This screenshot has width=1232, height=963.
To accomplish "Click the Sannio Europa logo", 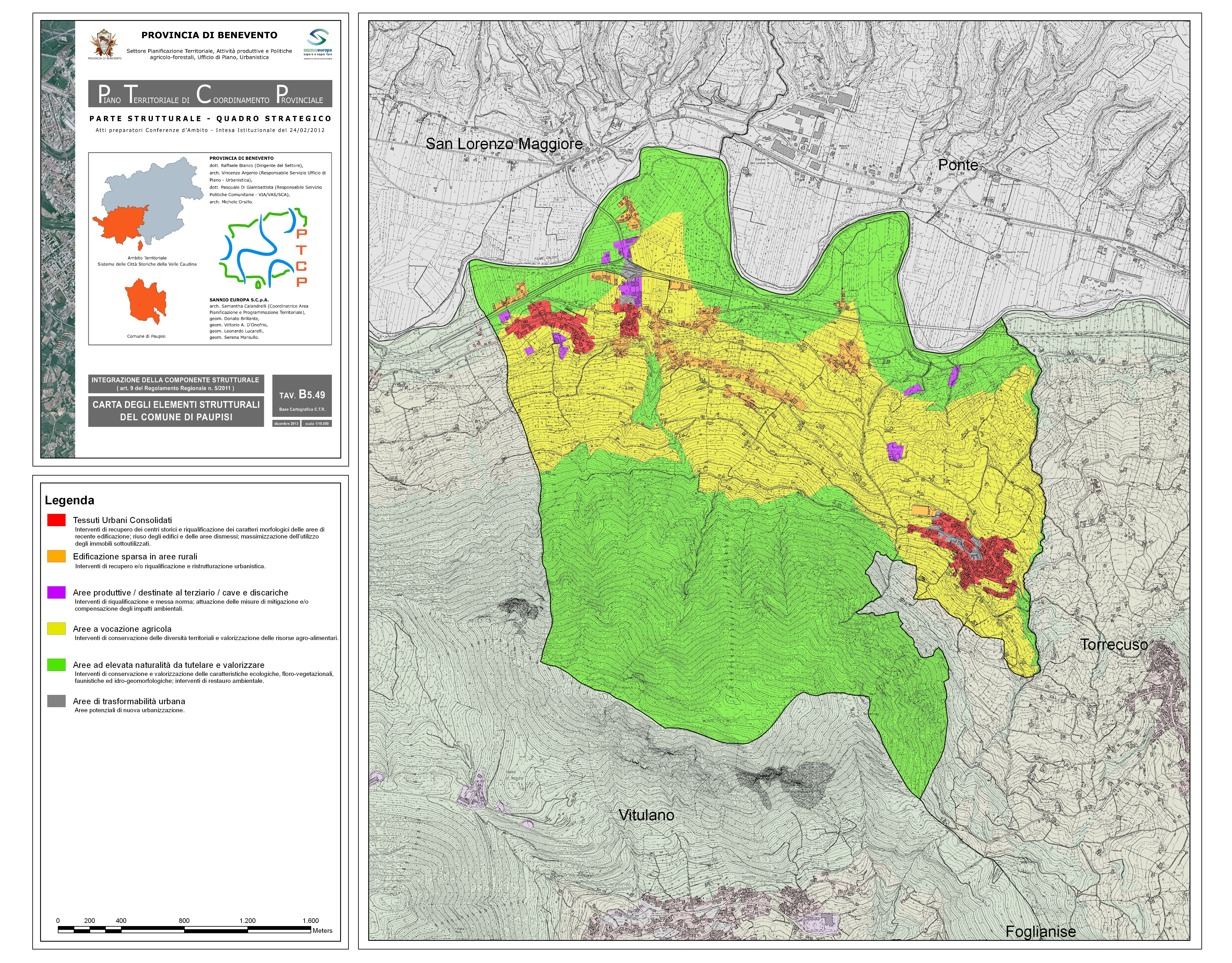I will pos(318,43).
